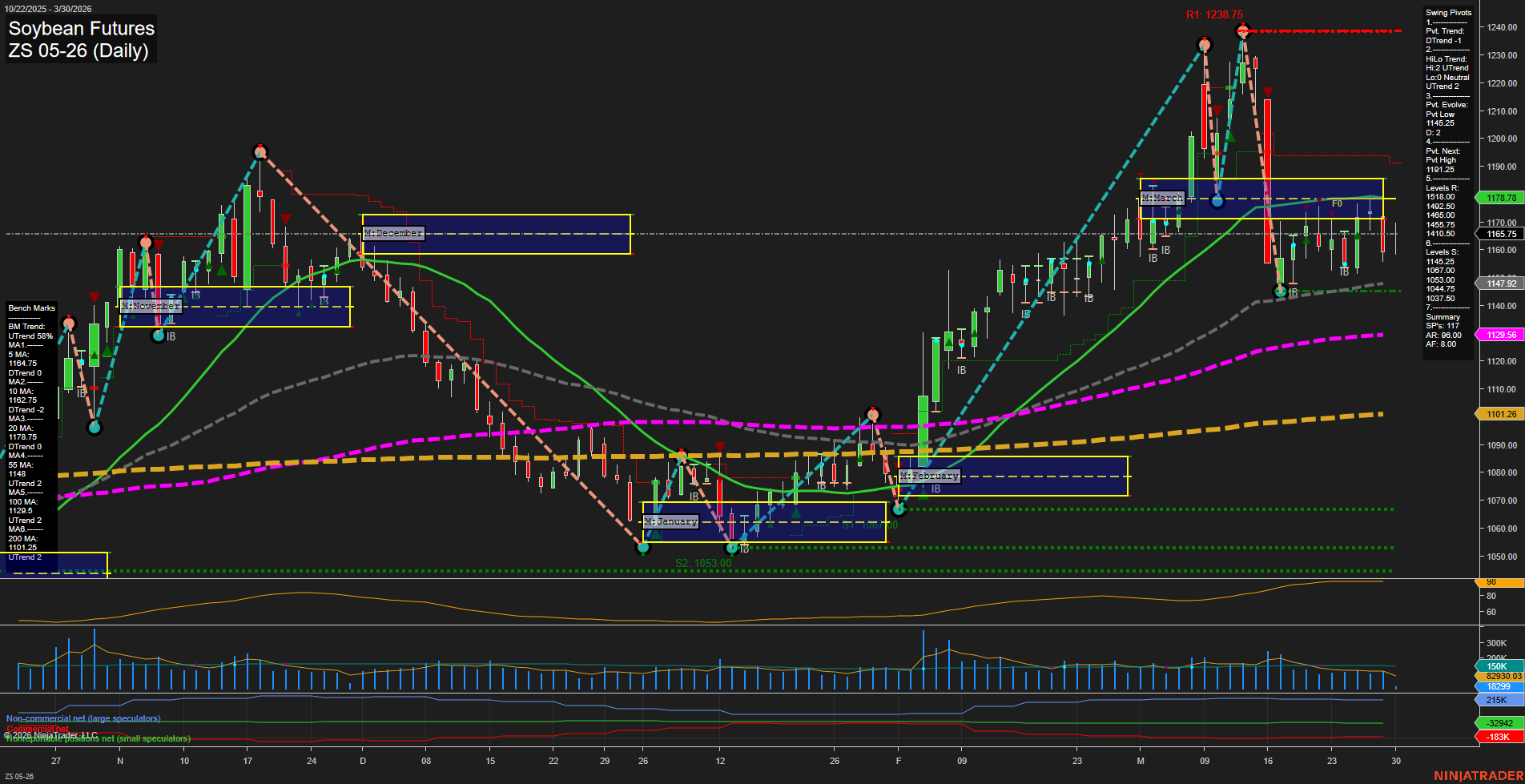Click the swing pivot high circle near 1238.75
Screen dimensions: 1525x784
click(1242, 31)
